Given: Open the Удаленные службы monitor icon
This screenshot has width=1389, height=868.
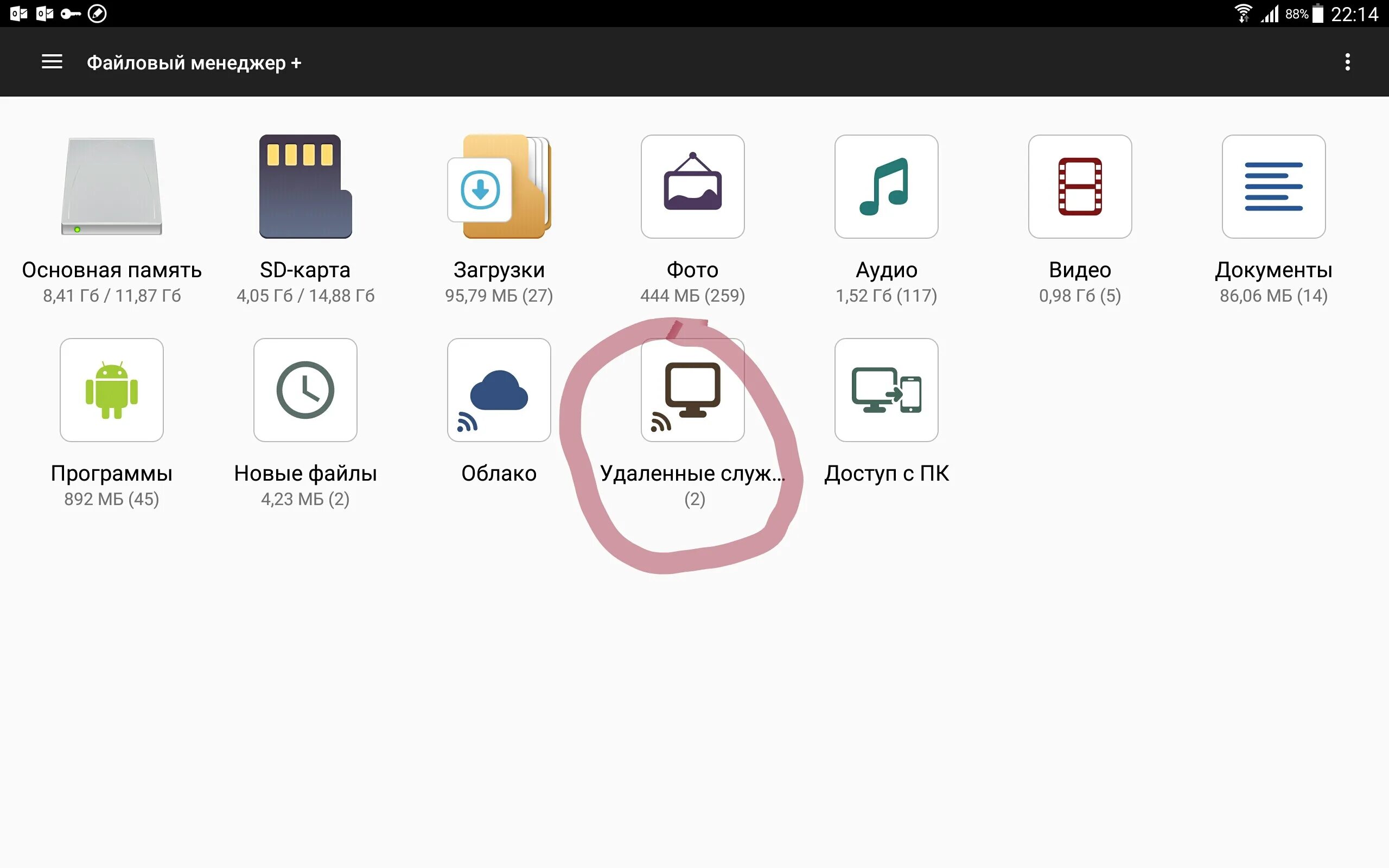Looking at the screenshot, I should tap(692, 390).
